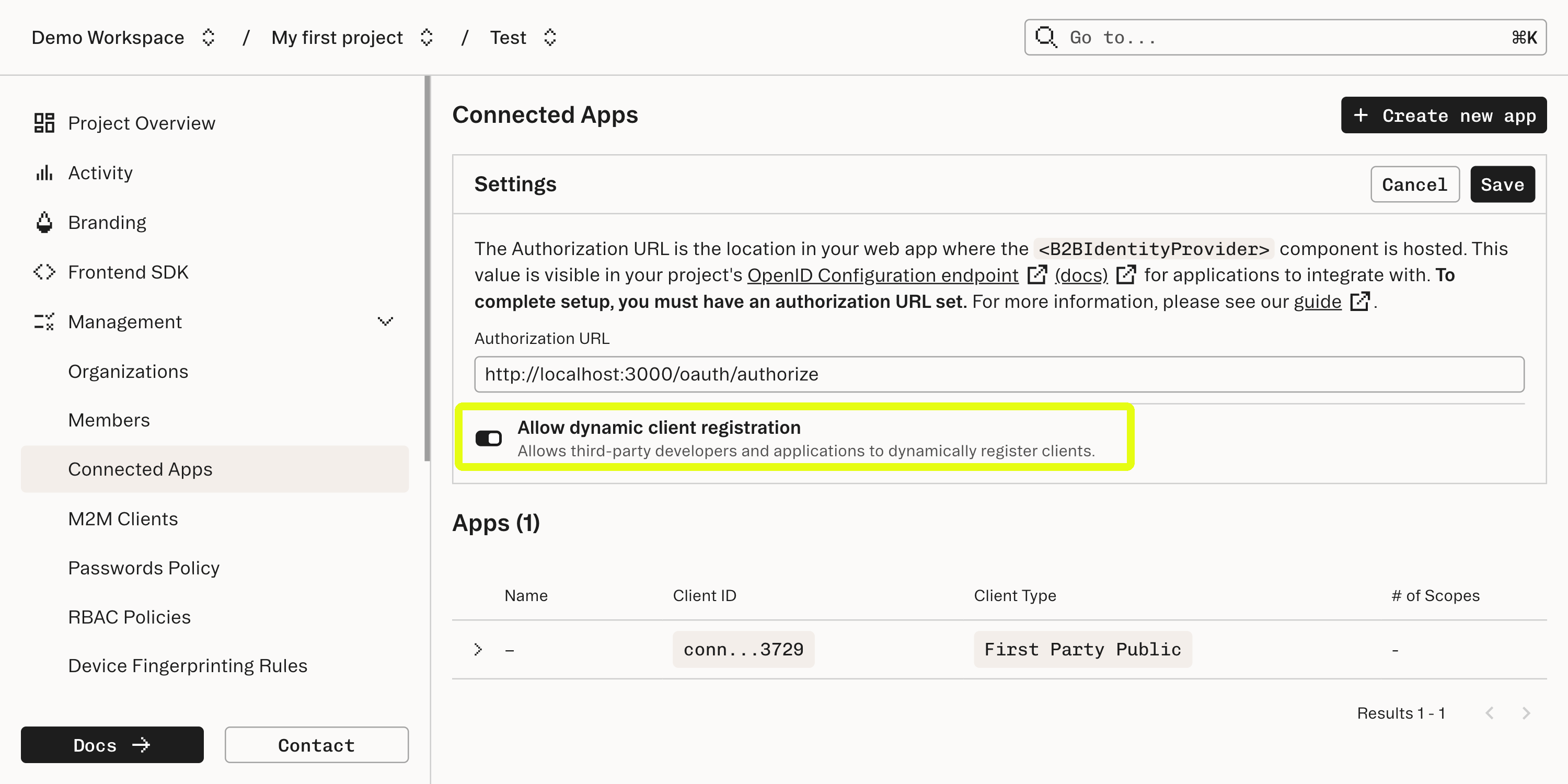Viewport: 1568px width, 784px height.
Task: Click the magnifier icon in the search bar
Action: pos(1046,37)
